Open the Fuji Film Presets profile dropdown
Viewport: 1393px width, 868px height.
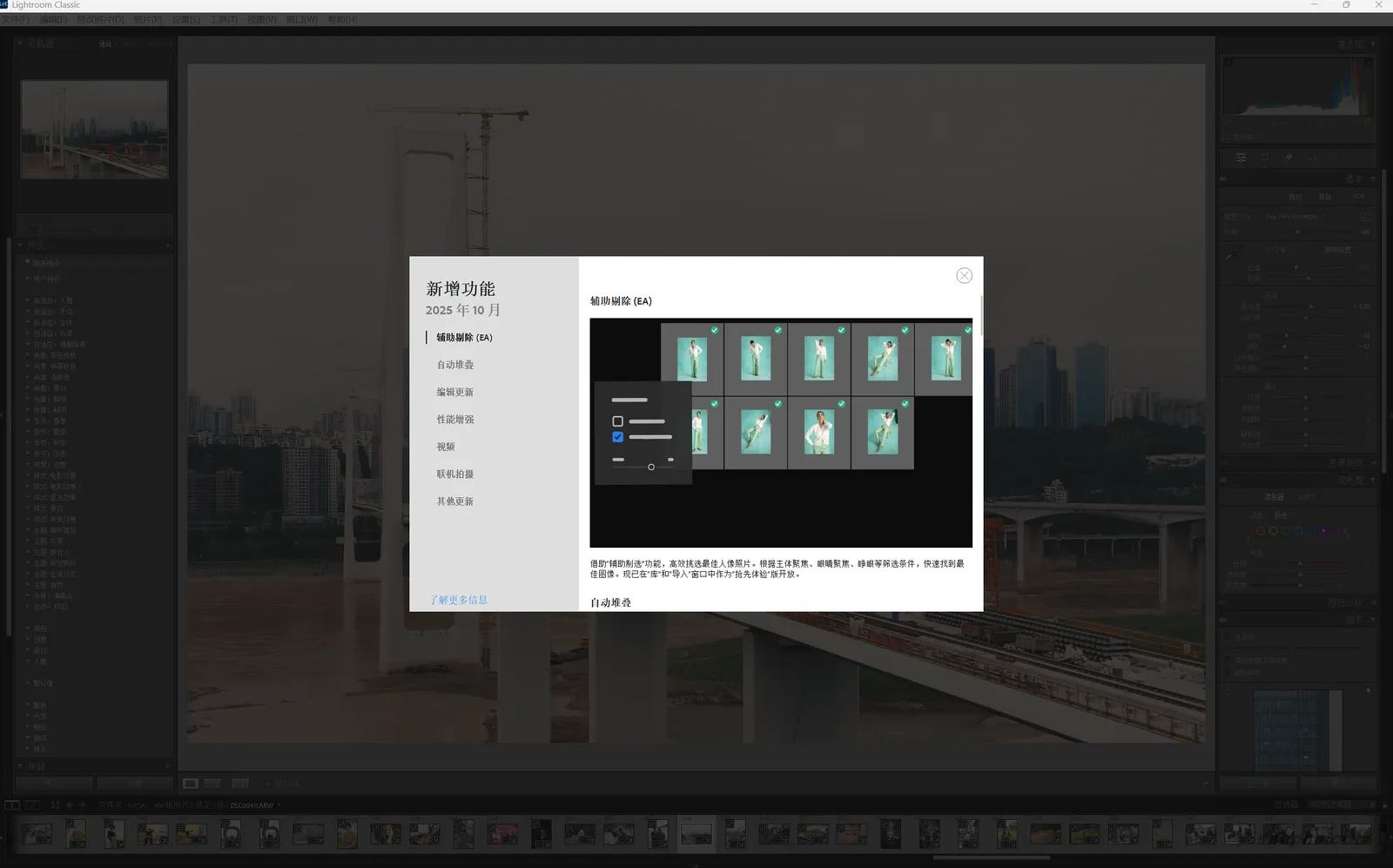[x=1295, y=217]
